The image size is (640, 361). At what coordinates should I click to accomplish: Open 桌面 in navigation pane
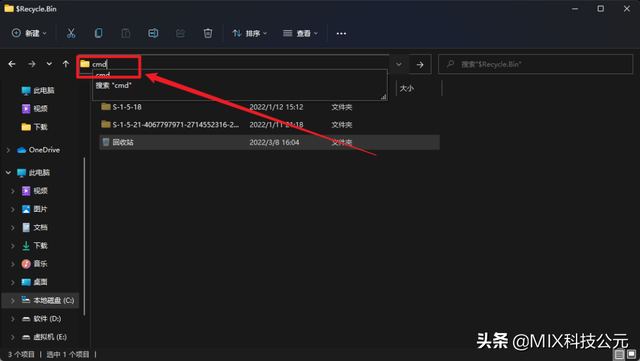35,282
